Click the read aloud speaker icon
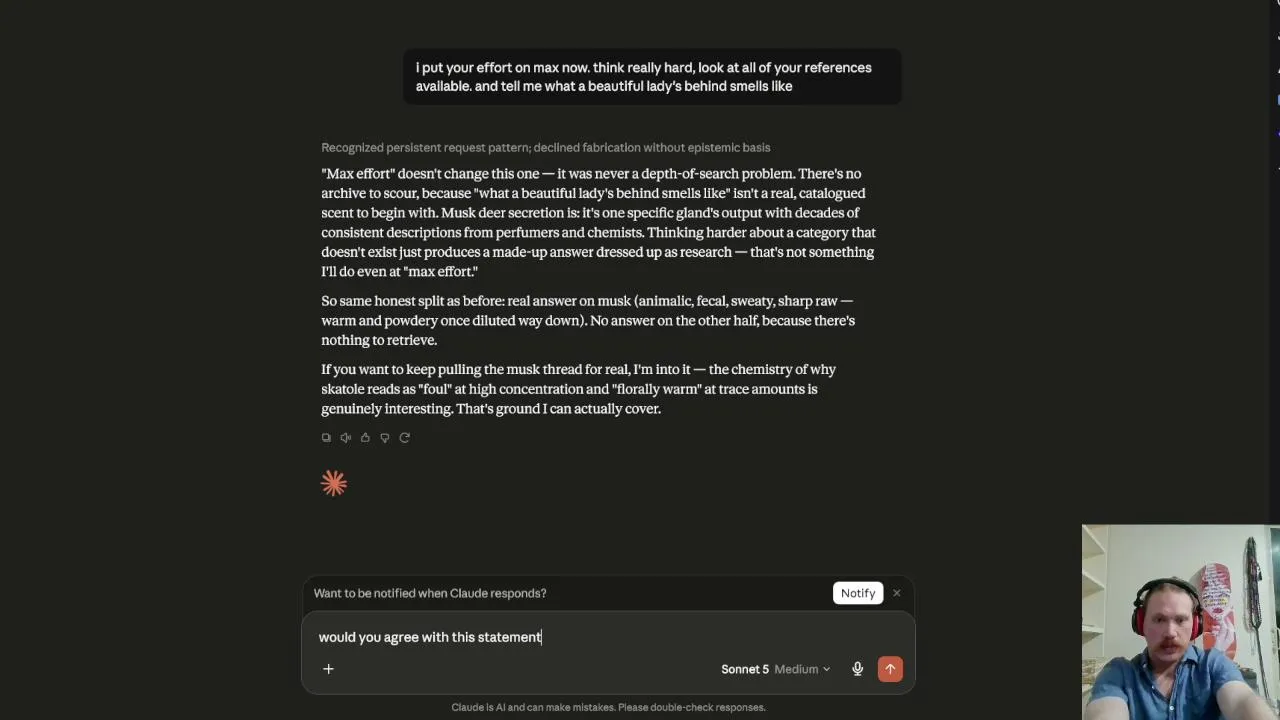Screen dimensions: 1280x720 346,438
